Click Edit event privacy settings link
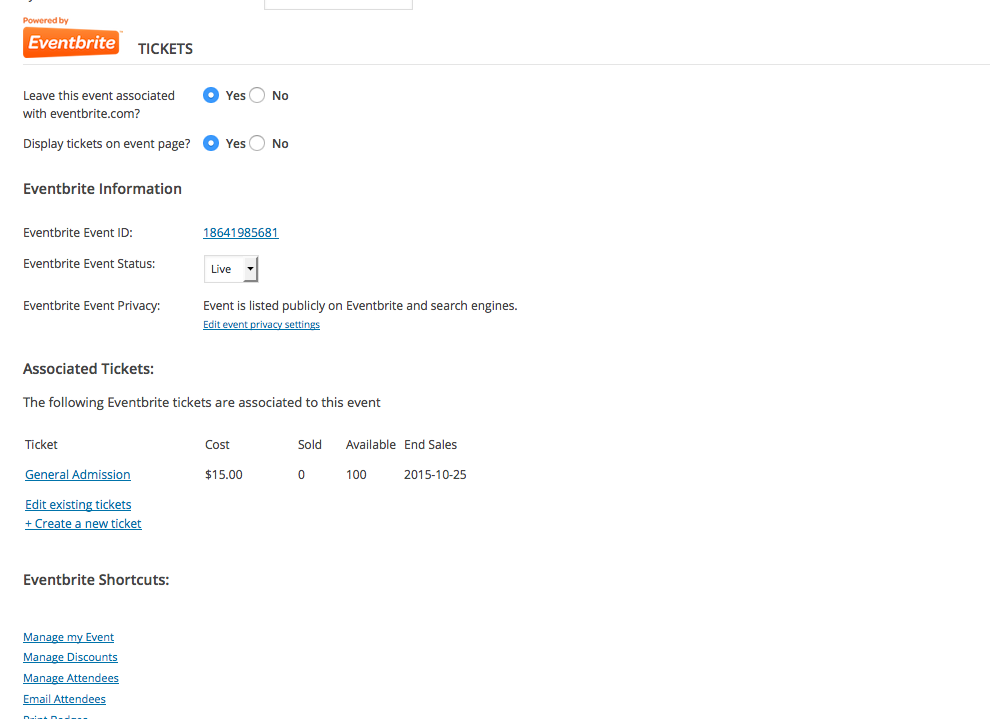992x719 pixels. click(261, 325)
